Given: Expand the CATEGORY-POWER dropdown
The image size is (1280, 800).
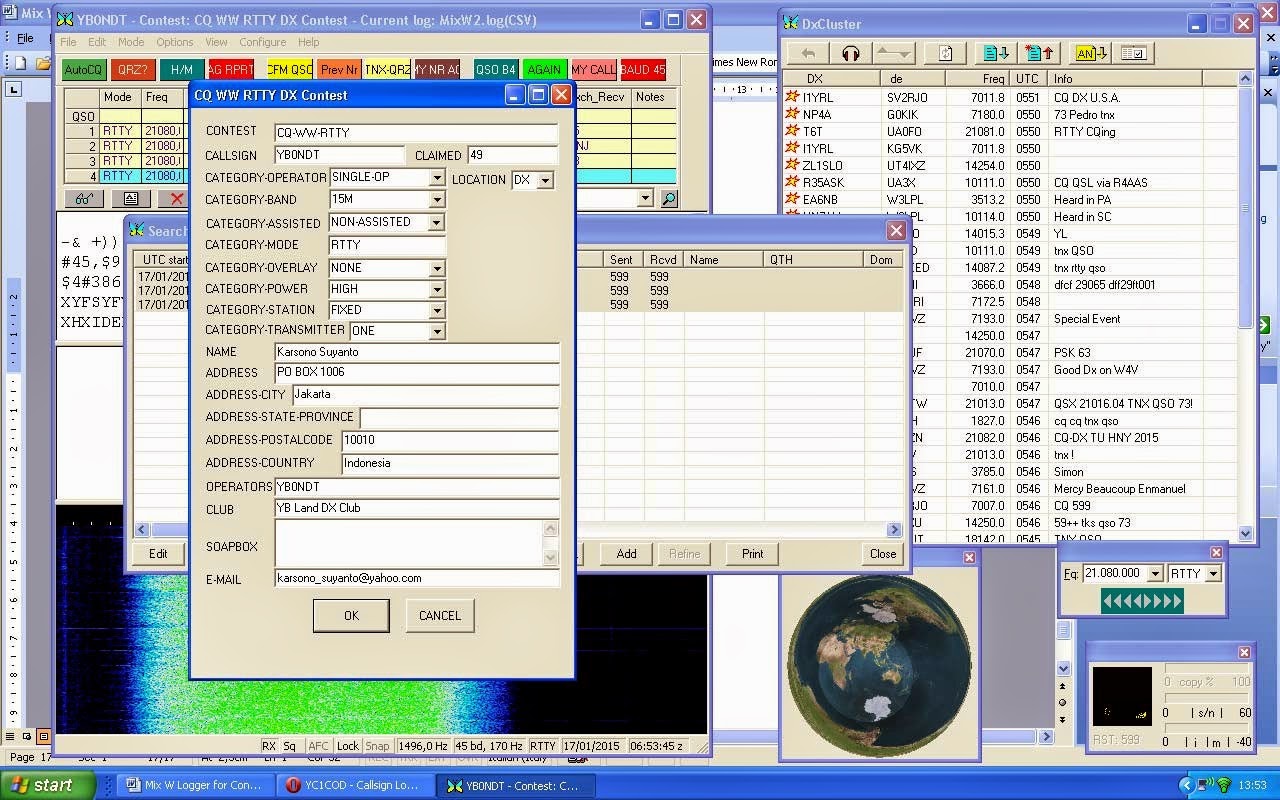Looking at the screenshot, I should [437, 289].
